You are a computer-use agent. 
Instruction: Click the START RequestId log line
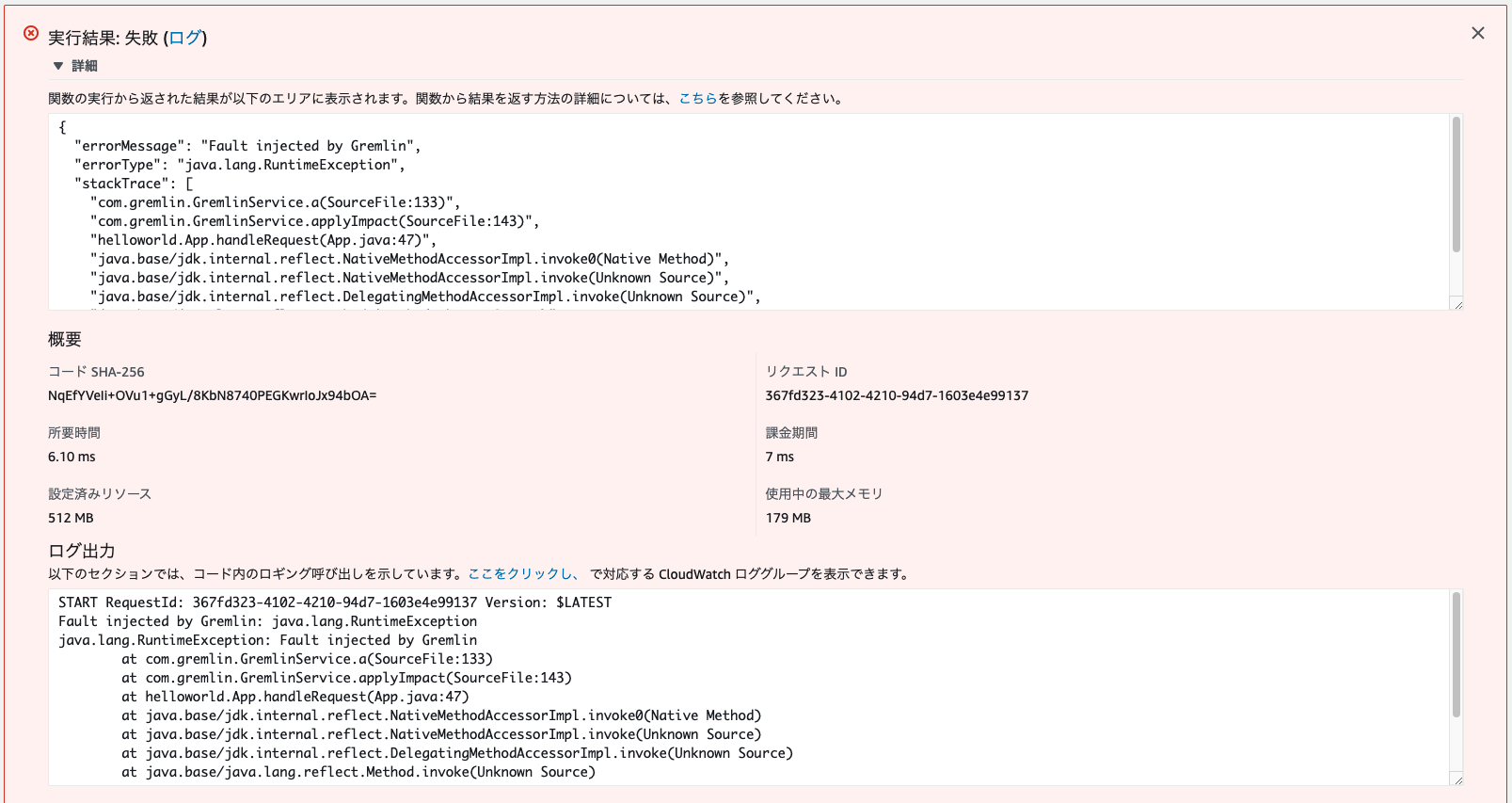334,602
